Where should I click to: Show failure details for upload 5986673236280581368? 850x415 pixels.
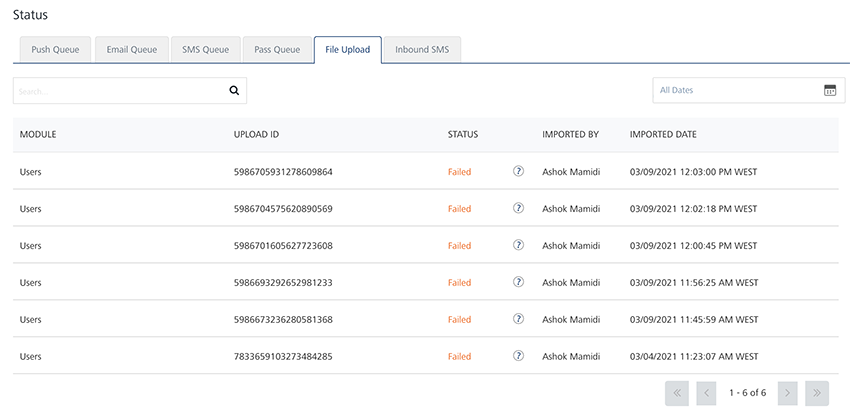point(518,320)
